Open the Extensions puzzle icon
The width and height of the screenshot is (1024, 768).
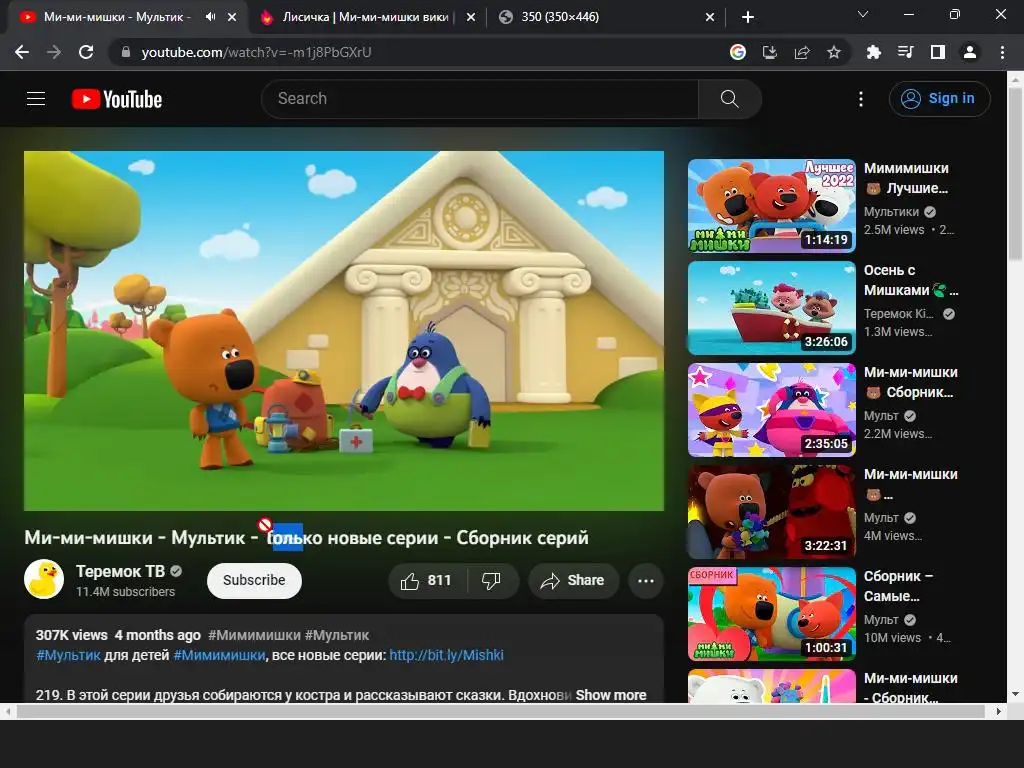click(x=874, y=52)
